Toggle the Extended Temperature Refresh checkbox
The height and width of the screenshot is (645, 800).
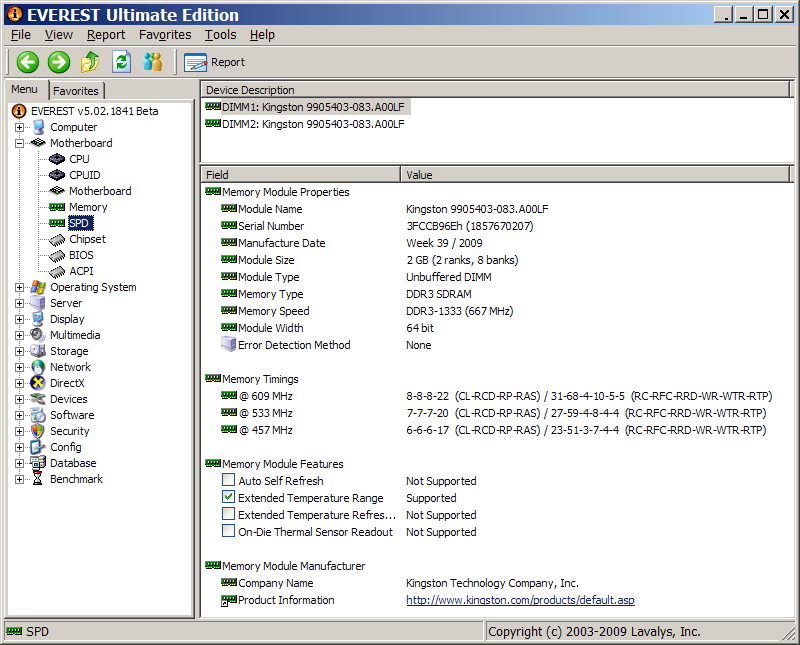click(229, 514)
